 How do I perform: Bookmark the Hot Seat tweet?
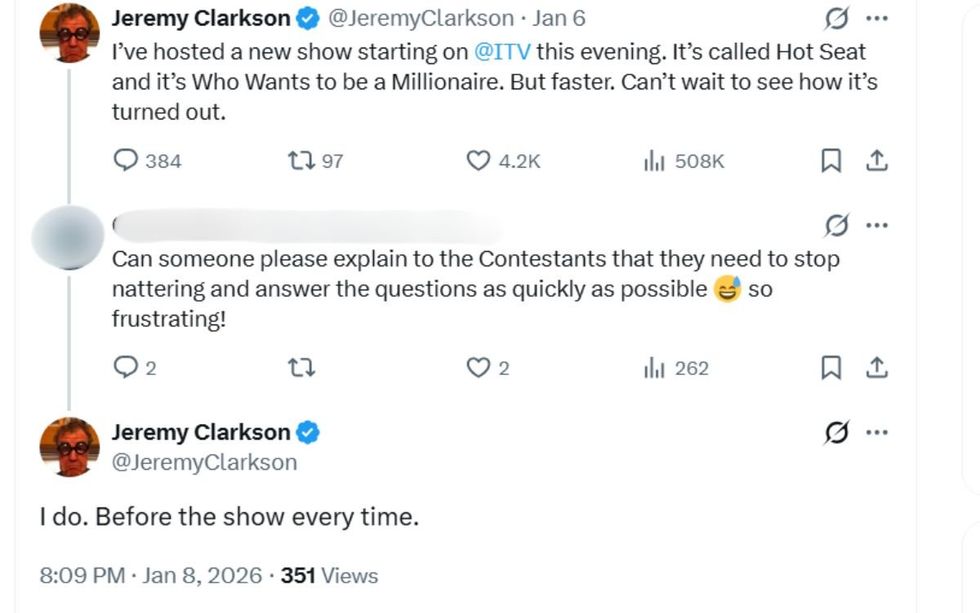pyautogui.click(x=831, y=160)
